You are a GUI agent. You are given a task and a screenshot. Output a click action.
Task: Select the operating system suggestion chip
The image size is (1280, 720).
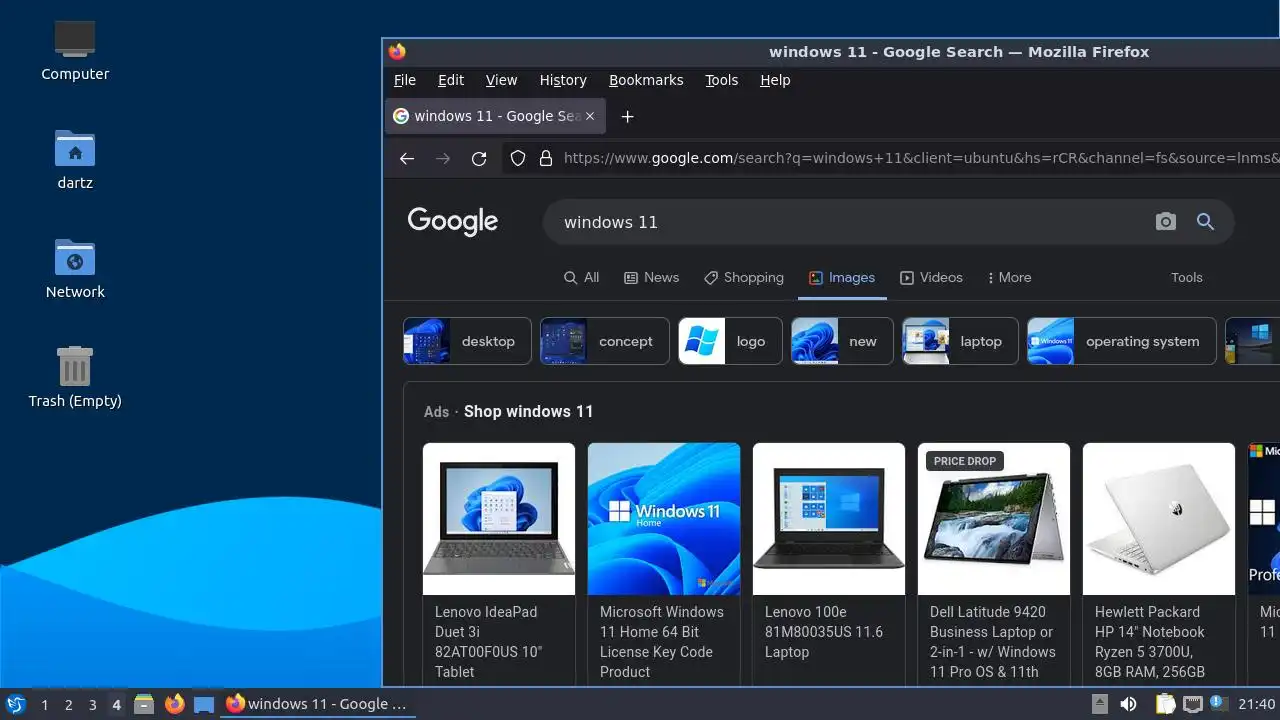pyautogui.click(x=1122, y=341)
